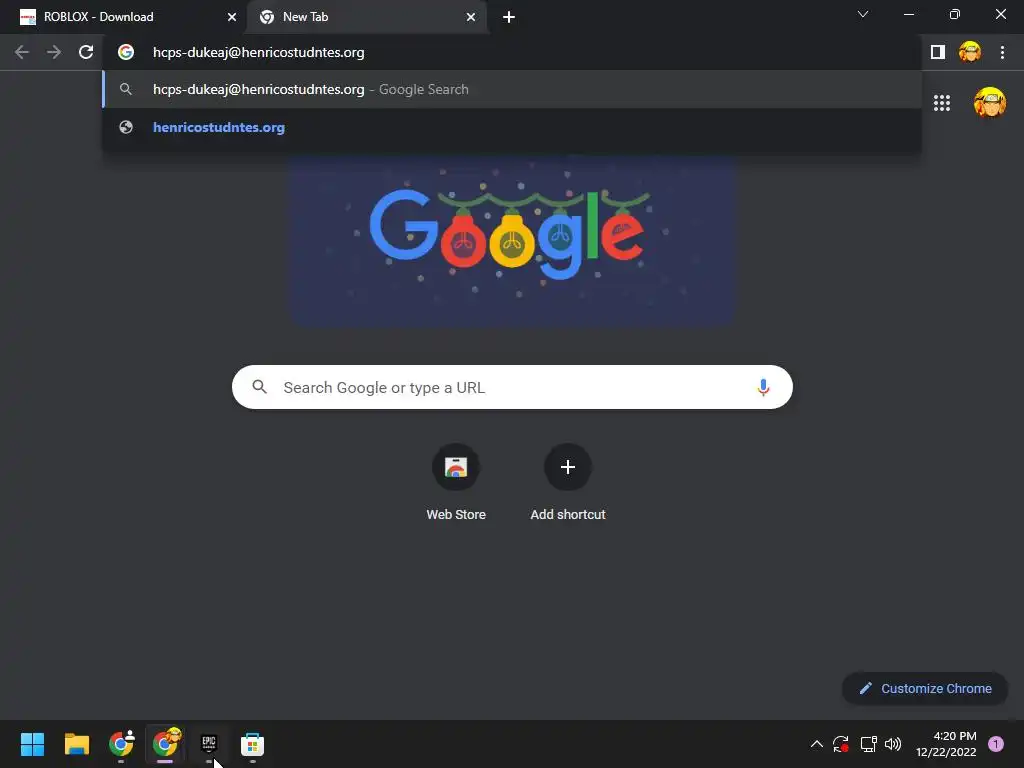Screen dimensions: 1024x768
Task: Open the notification badge in taskbar corner
Action: 996,744
